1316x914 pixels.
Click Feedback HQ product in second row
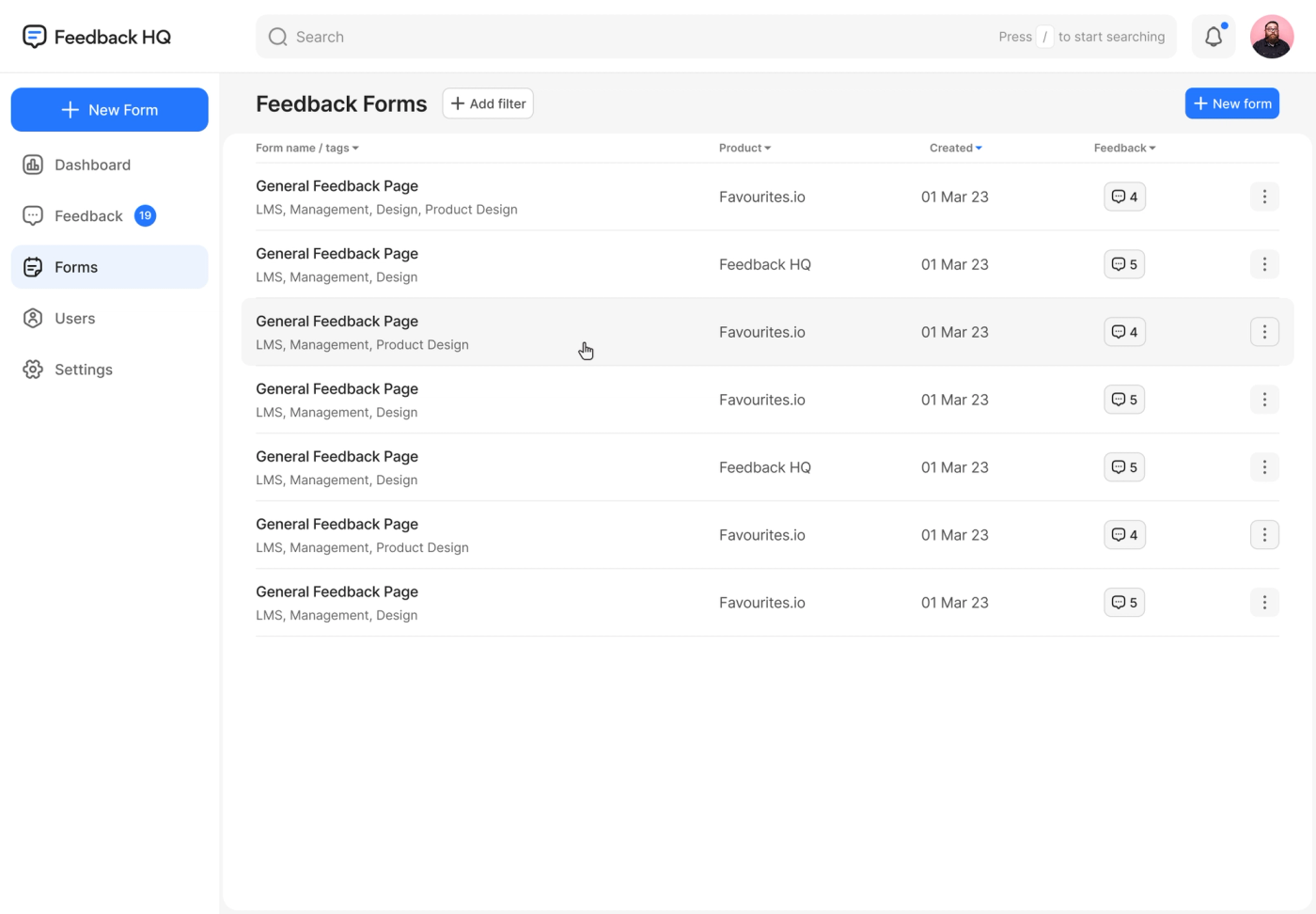tap(765, 264)
